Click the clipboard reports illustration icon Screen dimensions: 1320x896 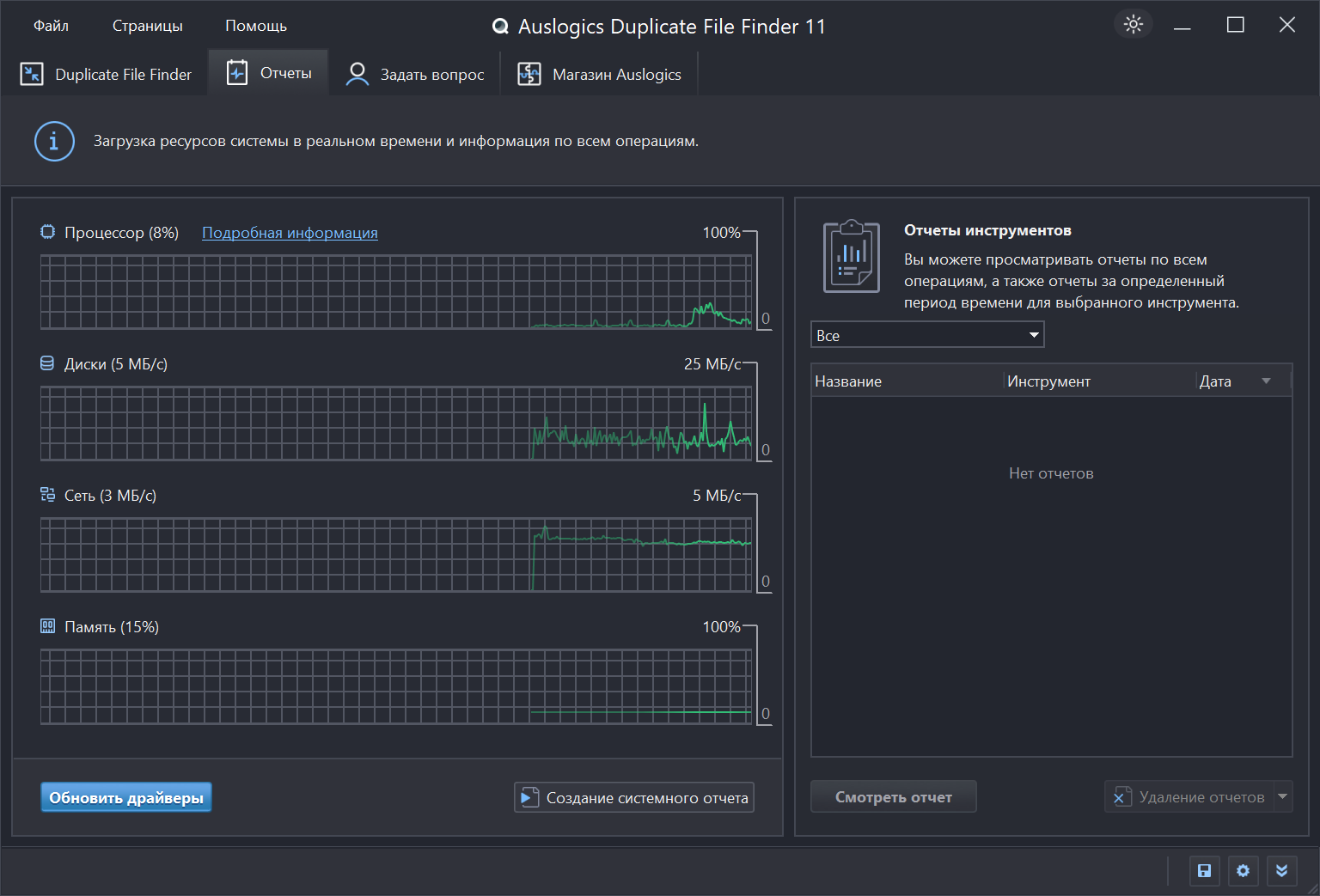(x=851, y=256)
